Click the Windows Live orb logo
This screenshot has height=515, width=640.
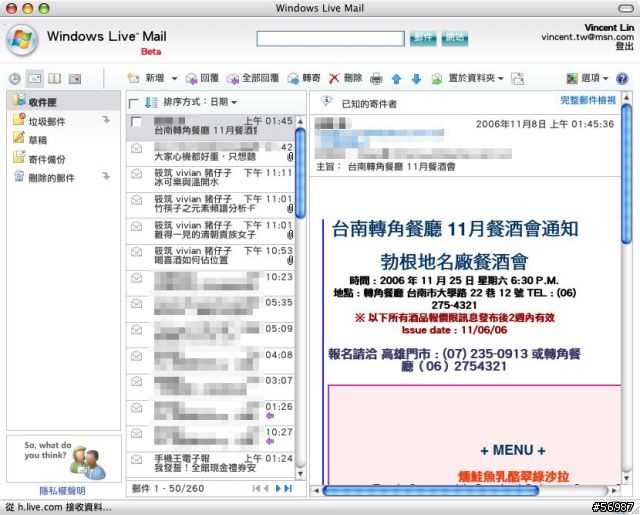coord(22,40)
